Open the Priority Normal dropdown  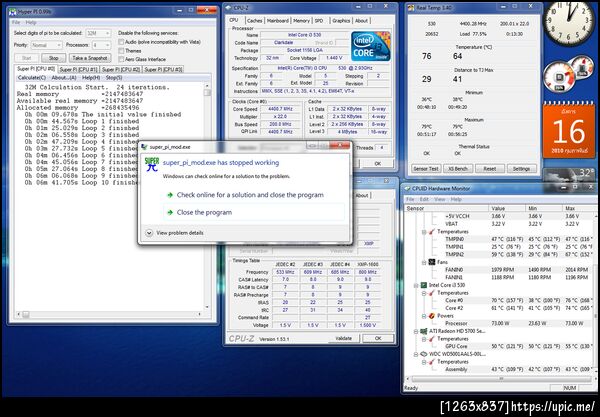coord(46,45)
